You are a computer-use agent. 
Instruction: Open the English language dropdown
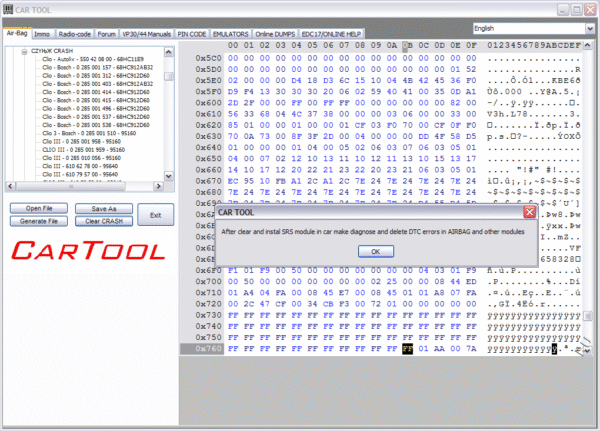click(590, 28)
